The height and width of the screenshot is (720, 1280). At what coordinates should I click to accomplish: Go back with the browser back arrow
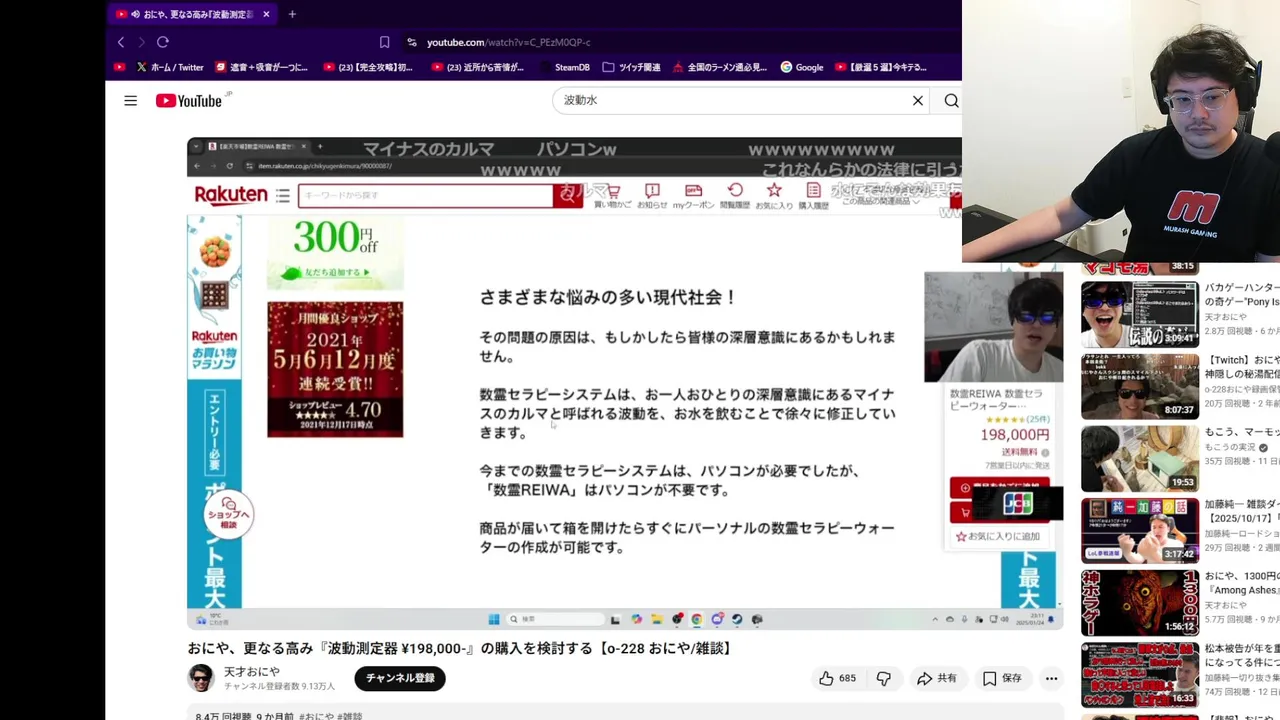pyautogui.click(x=121, y=42)
